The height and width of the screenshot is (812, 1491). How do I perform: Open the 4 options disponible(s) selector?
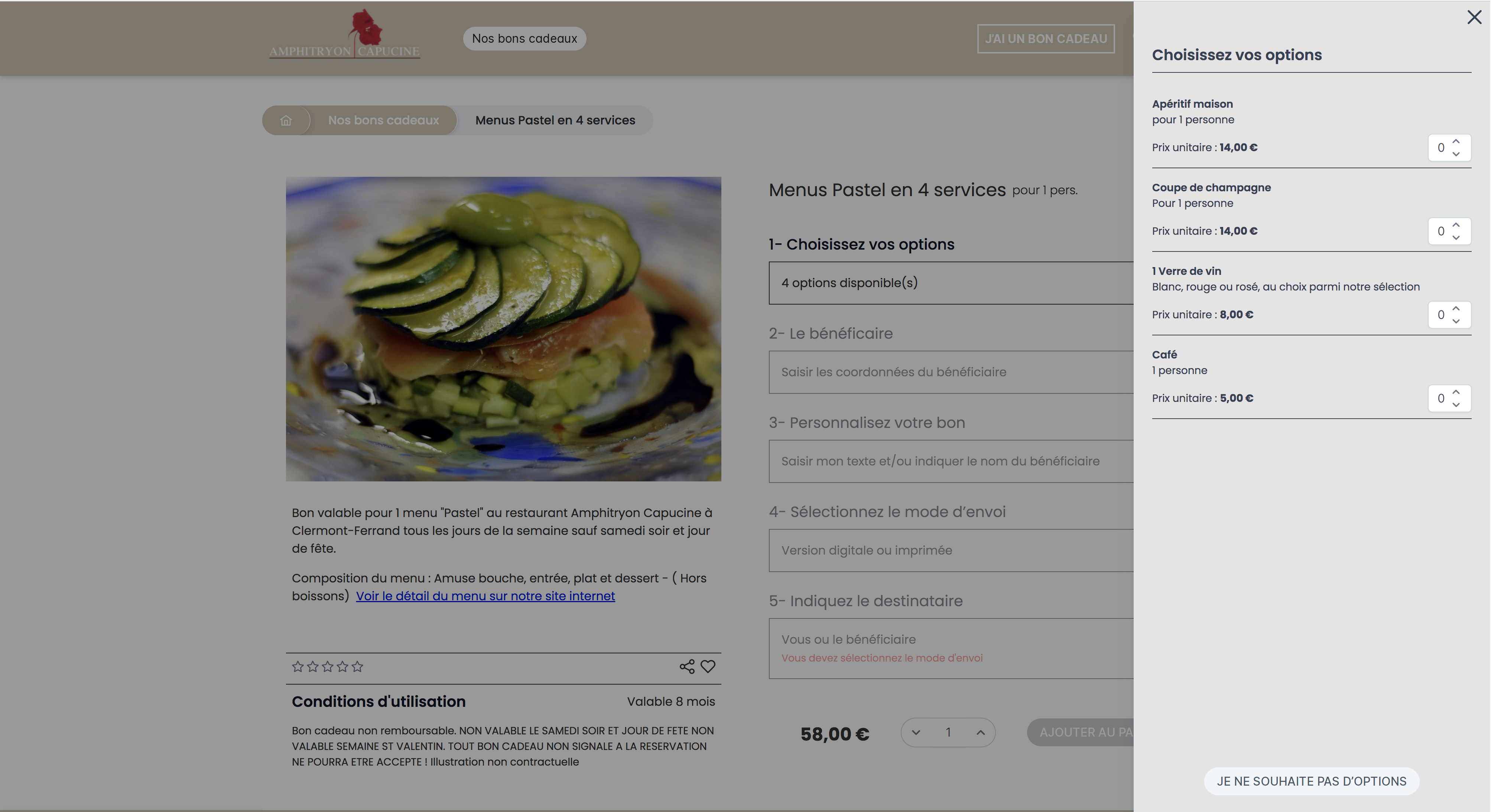tap(951, 282)
